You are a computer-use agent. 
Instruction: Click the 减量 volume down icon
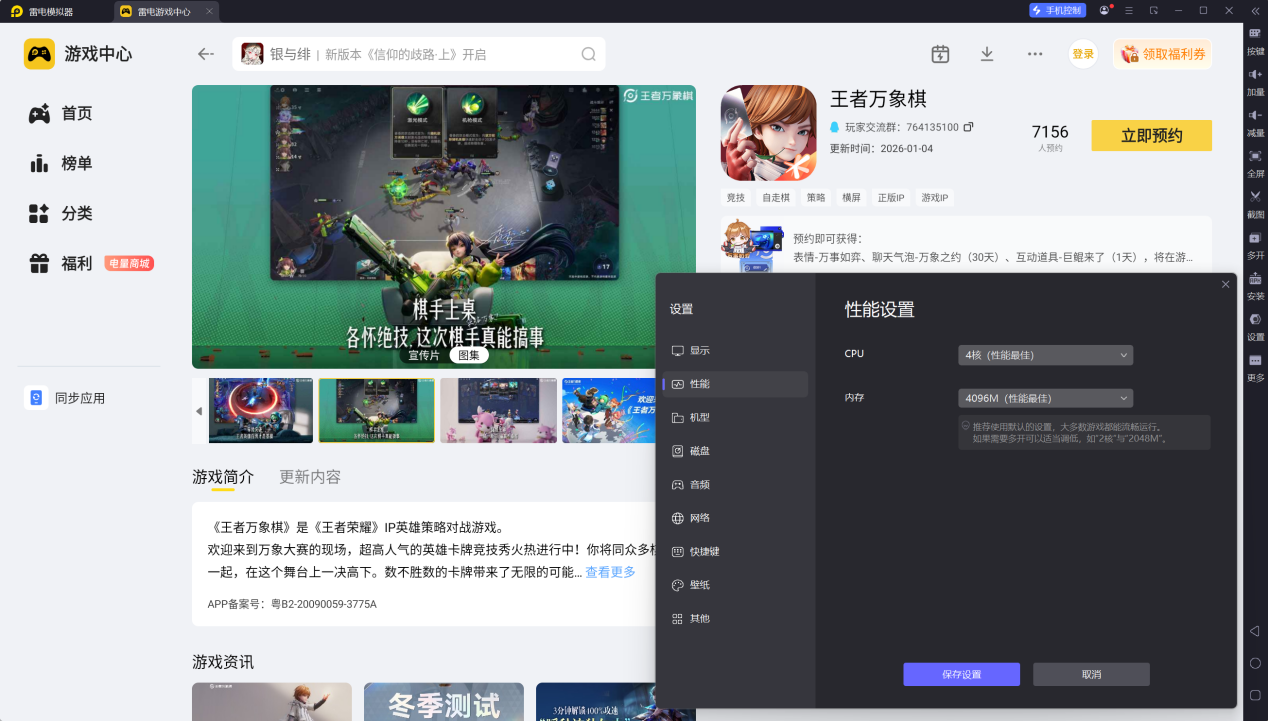click(1255, 115)
